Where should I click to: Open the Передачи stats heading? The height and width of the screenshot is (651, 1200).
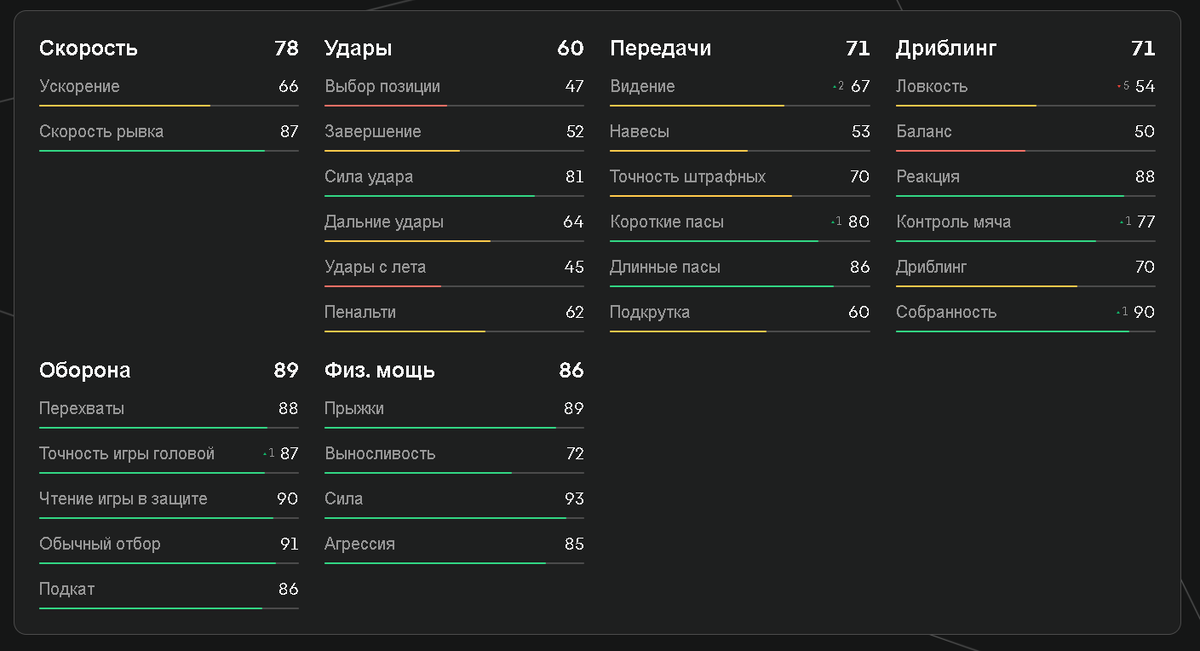coord(662,48)
